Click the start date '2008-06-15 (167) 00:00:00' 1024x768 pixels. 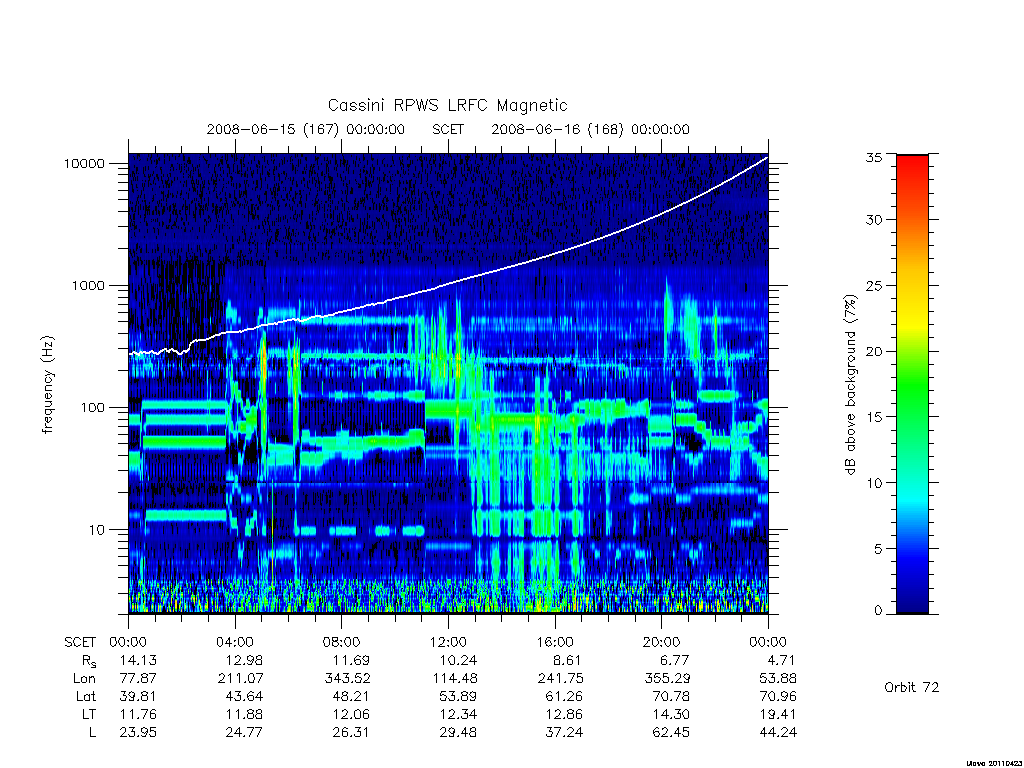306,129
